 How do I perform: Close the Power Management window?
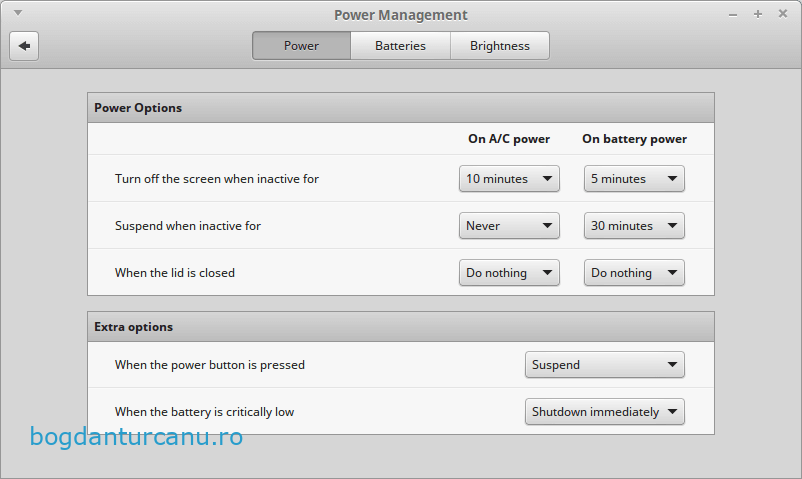(781, 14)
